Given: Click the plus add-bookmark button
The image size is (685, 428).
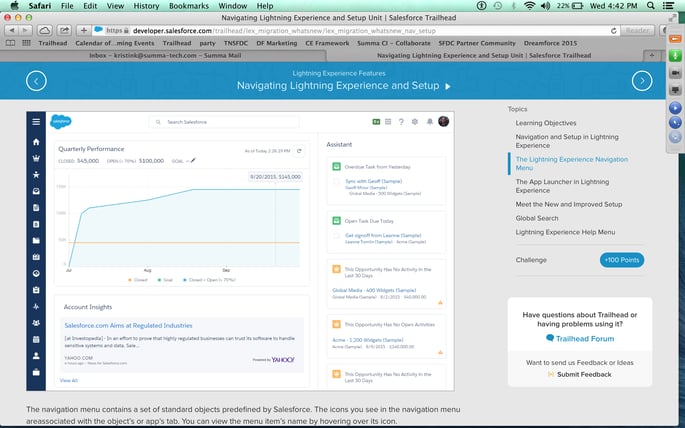Looking at the screenshot, I should pyautogui.click(x=83, y=31).
